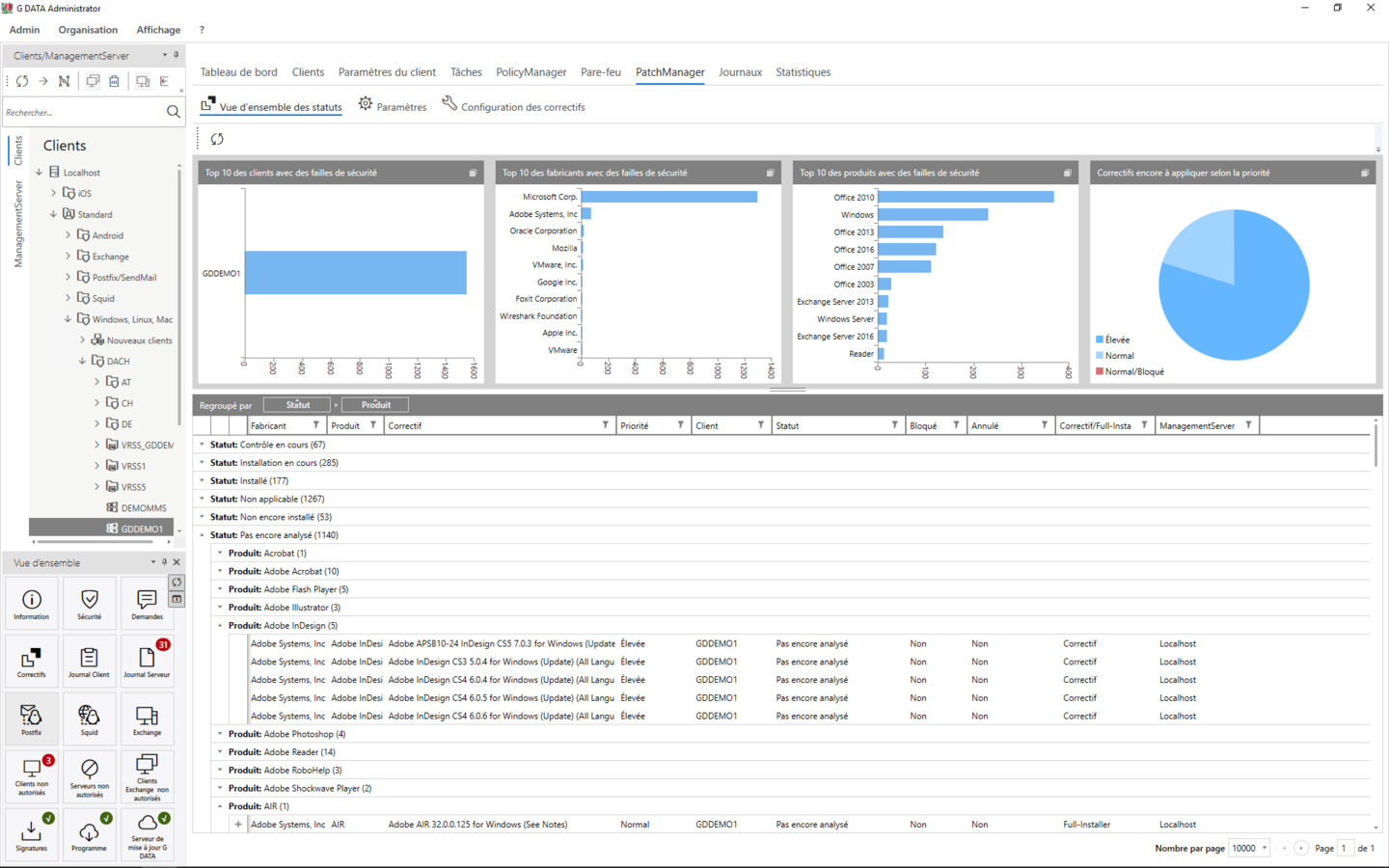The width and height of the screenshot is (1389, 868).
Task: Click the page number field
Action: point(1345,849)
